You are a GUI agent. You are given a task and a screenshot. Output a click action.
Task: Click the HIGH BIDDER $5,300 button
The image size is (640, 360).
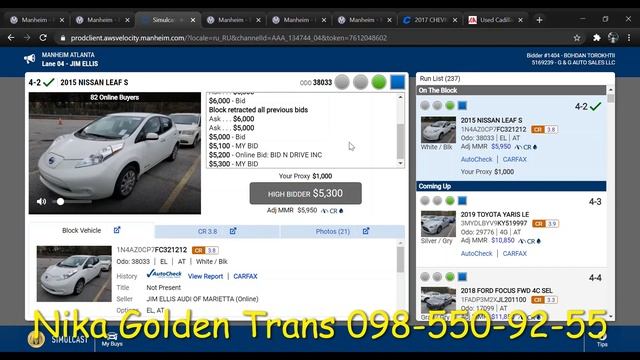click(305, 193)
